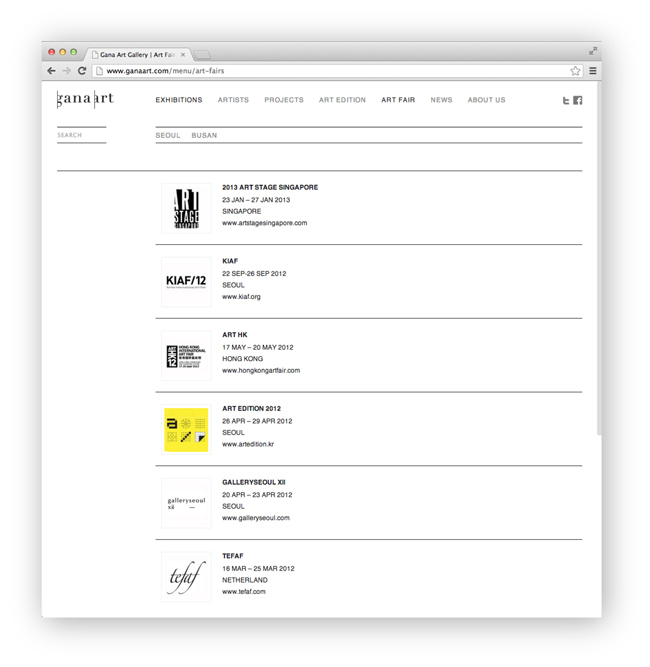The width and height of the screenshot is (650, 667).
Task: Bookmark page with star icon
Action: tap(575, 71)
